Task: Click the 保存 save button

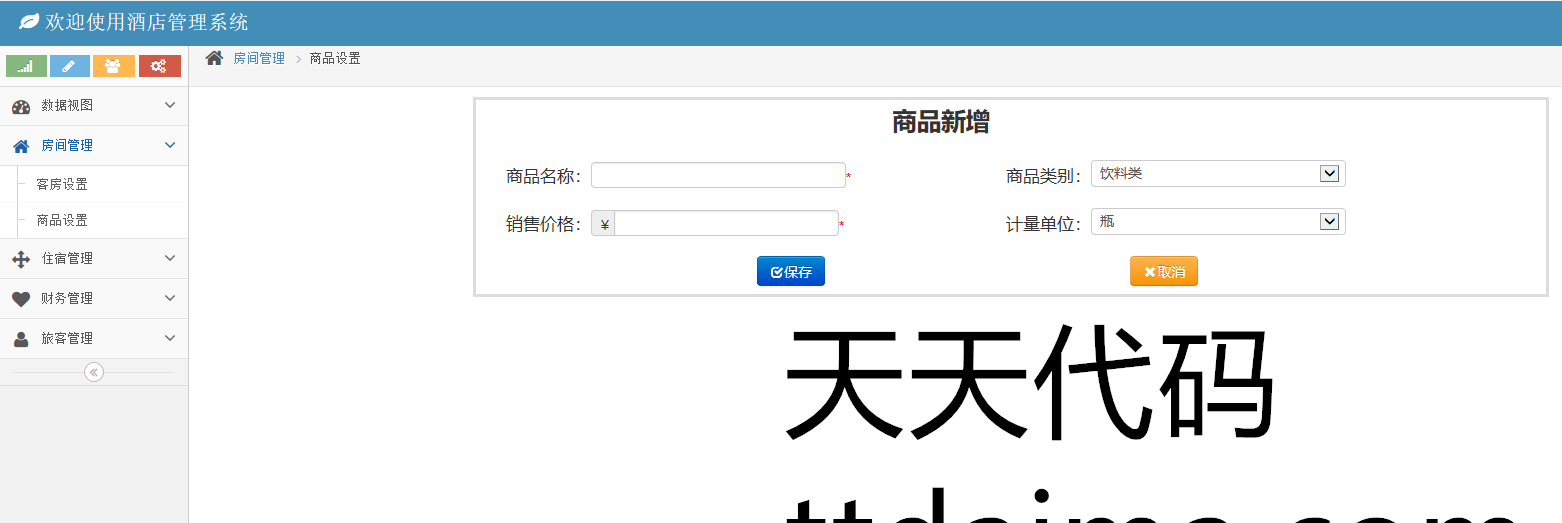Action: (x=790, y=272)
